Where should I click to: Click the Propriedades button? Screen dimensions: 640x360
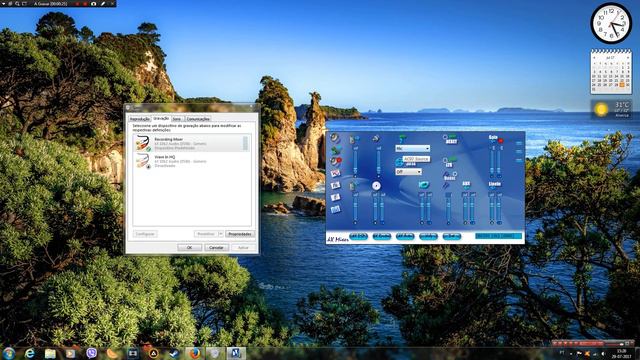point(240,234)
